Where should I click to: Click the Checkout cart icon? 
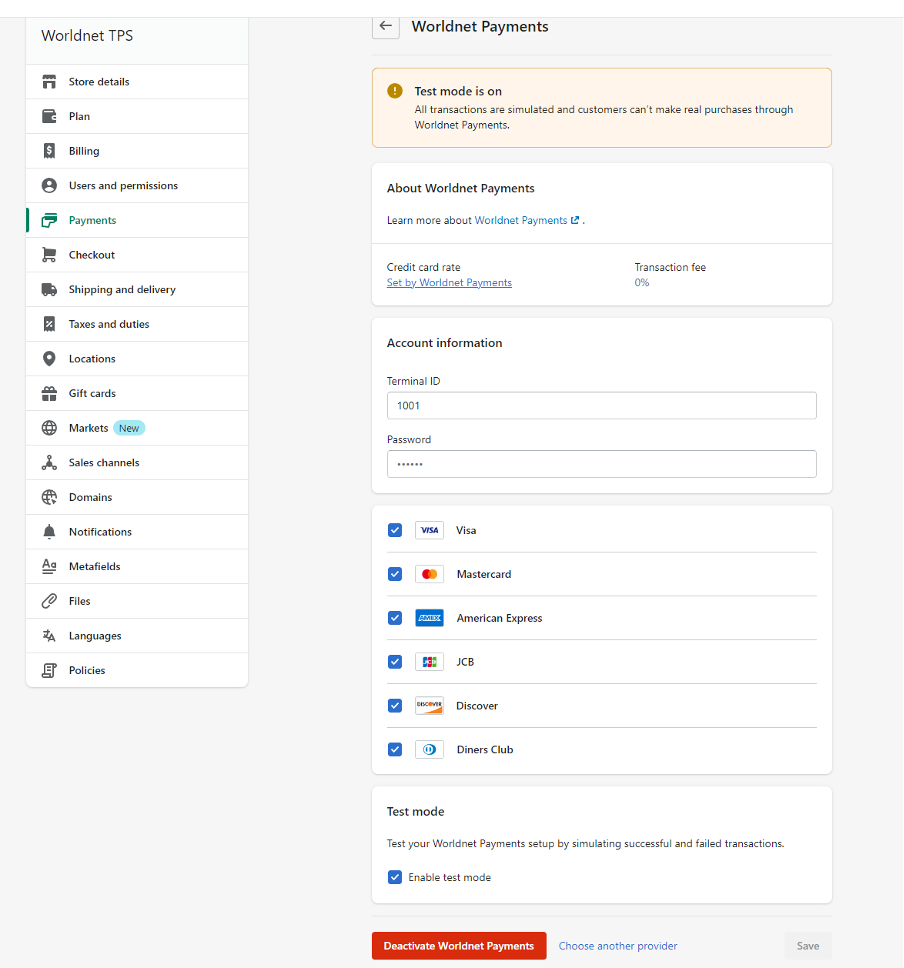pyautogui.click(x=49, y=255)
